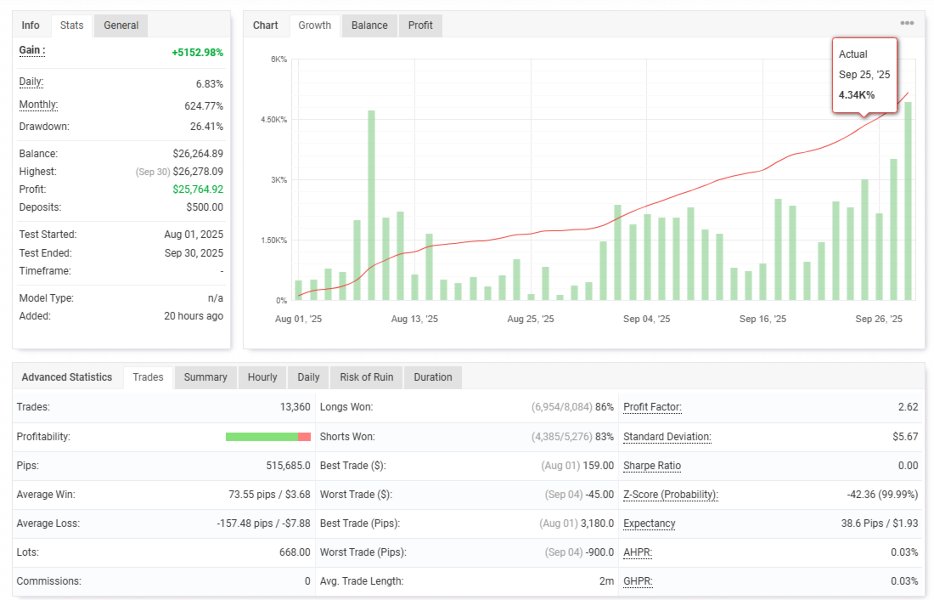Click the Z-Score (Probability) label
This screenshot has height=600, width=934.
(x=671, y=495)
